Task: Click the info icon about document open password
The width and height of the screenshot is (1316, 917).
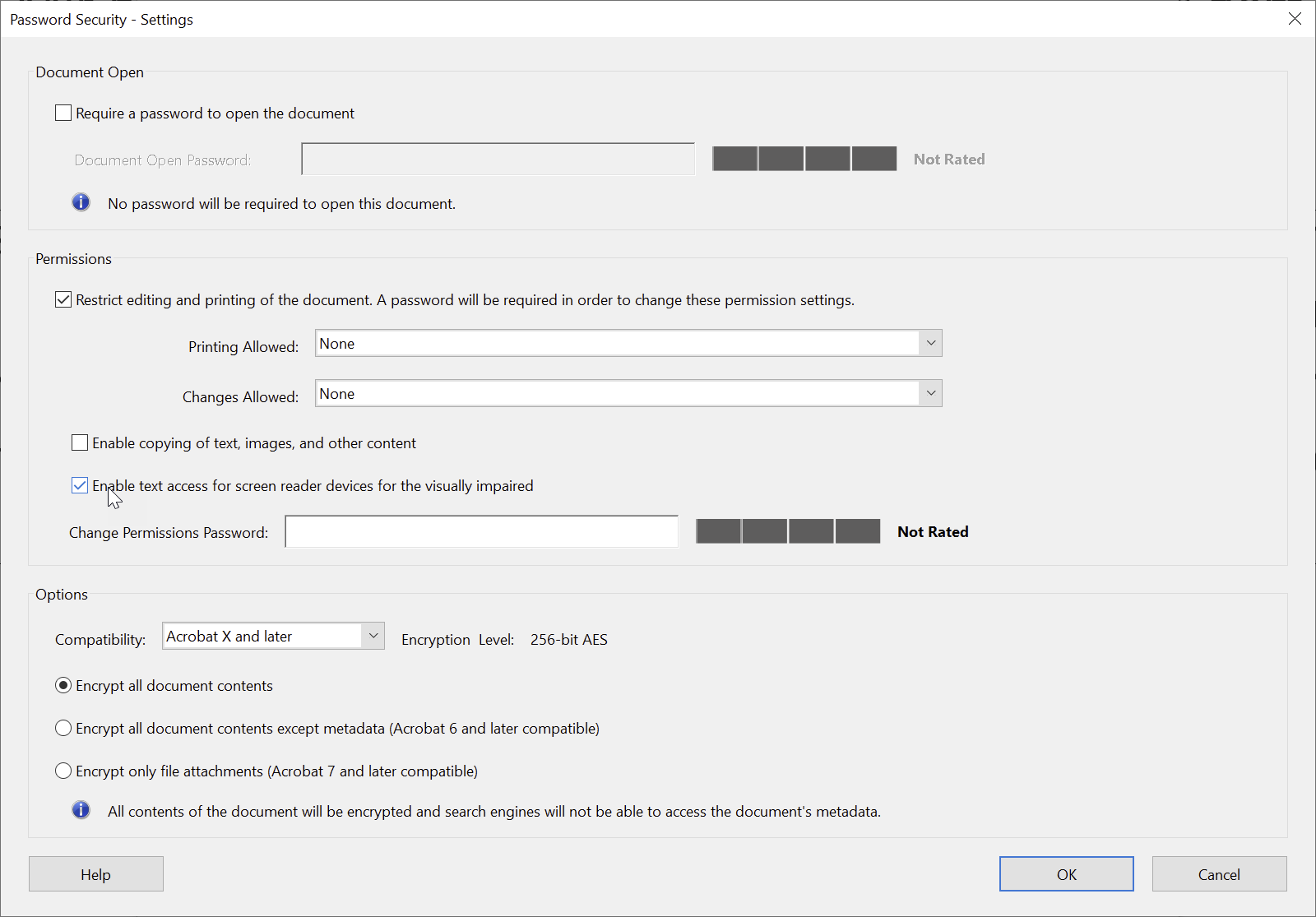Action: click(81, 201)
